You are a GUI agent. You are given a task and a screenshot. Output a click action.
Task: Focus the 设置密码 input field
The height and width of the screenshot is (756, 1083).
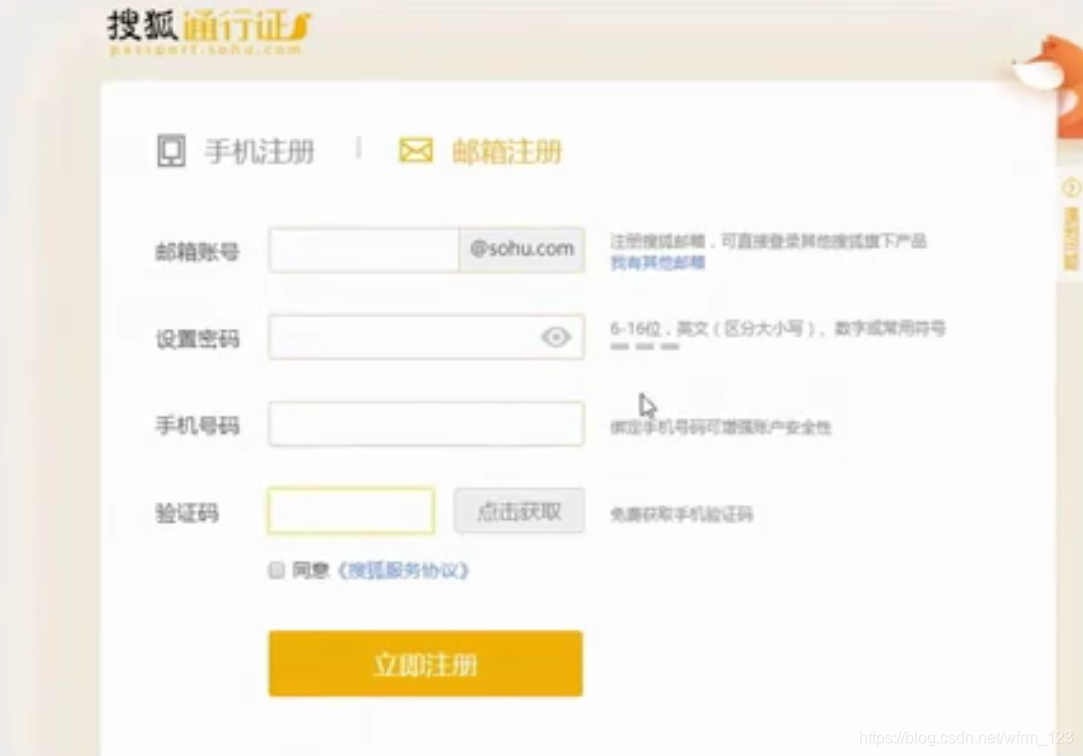click(426, 337)
